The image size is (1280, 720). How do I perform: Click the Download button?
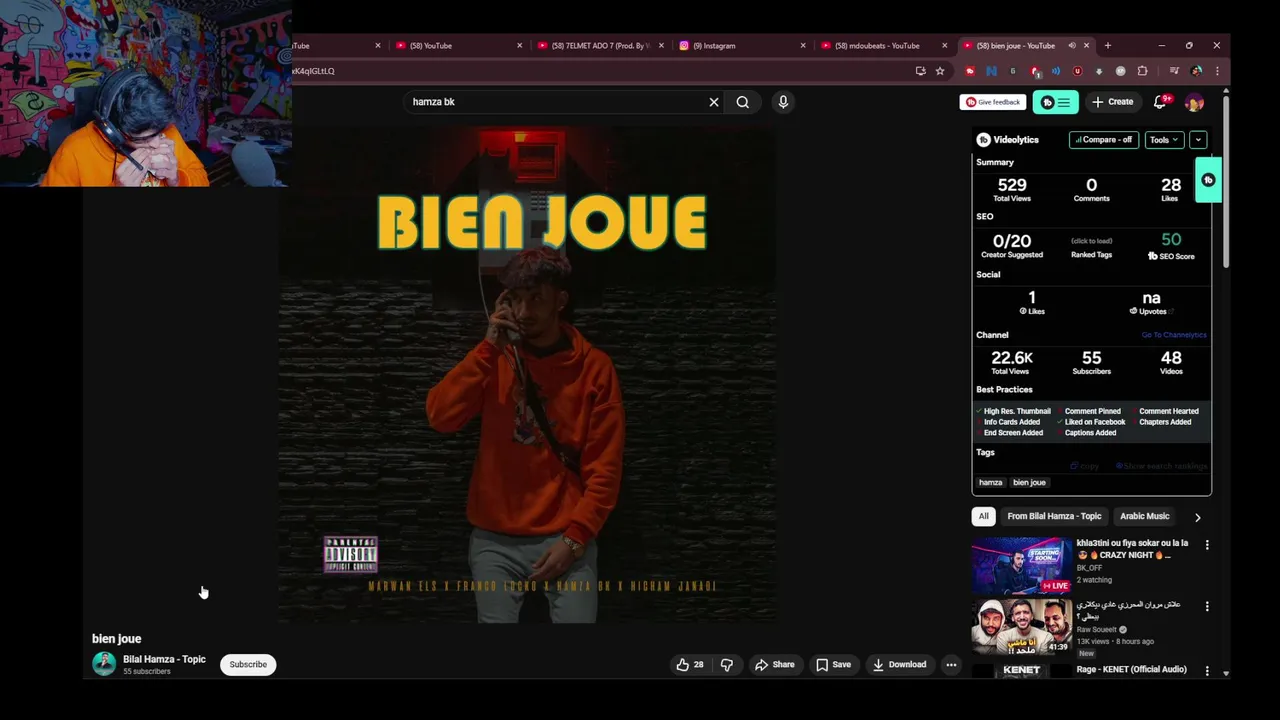899,664
